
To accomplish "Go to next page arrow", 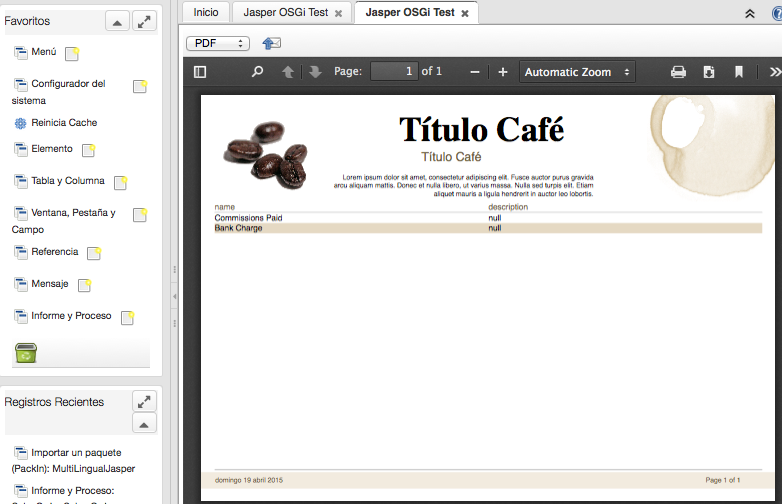I will click(314, 72).
